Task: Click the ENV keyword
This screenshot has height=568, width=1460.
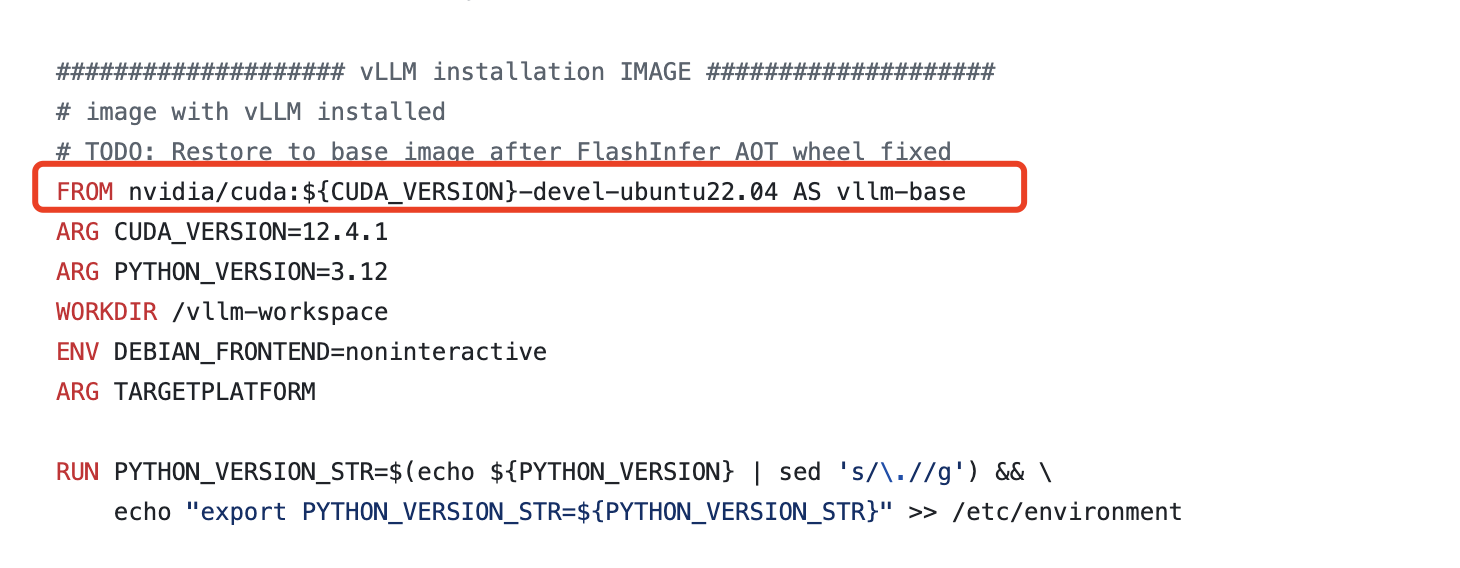Action: pyautogui.click(x=78, y=352)
